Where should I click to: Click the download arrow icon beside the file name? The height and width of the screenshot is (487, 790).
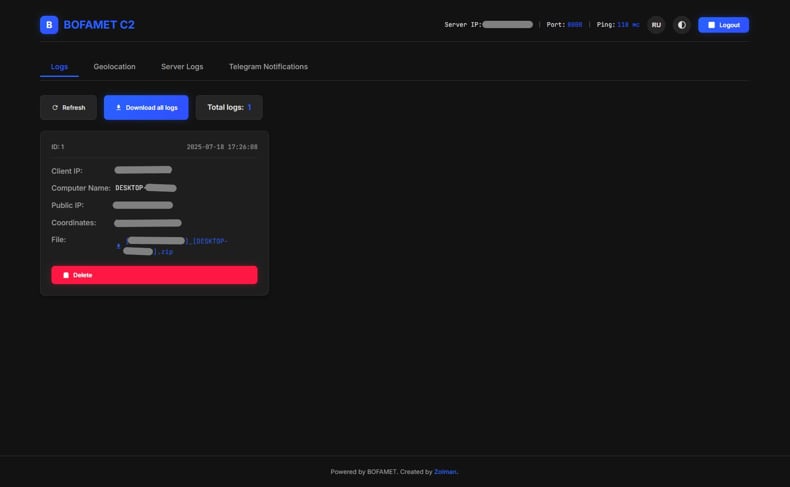click(x=118, y=246)
